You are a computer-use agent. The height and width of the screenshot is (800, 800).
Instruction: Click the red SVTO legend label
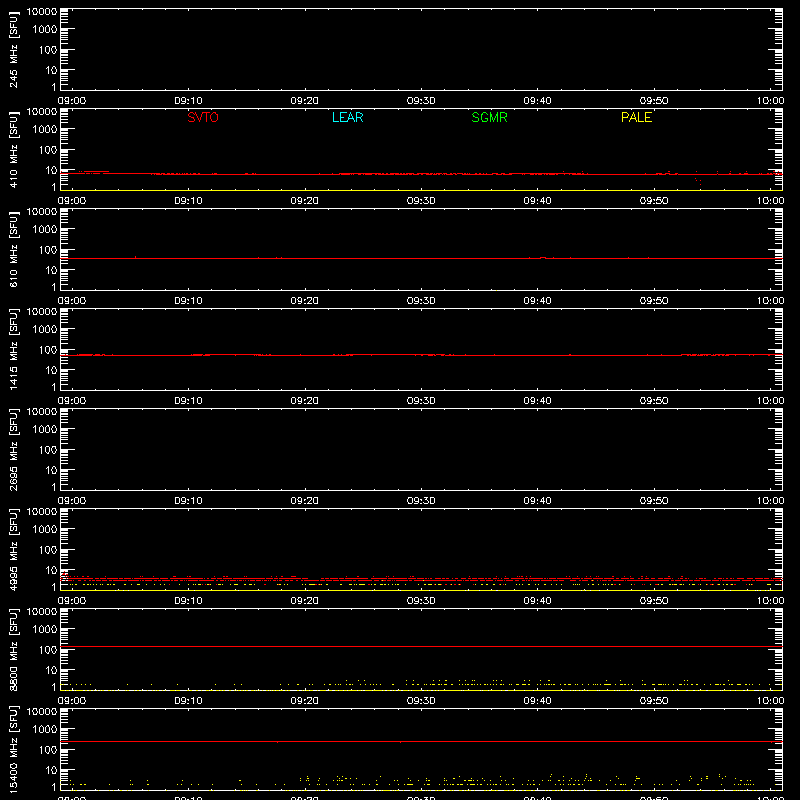pyautogui.click(x=203, y=117)
